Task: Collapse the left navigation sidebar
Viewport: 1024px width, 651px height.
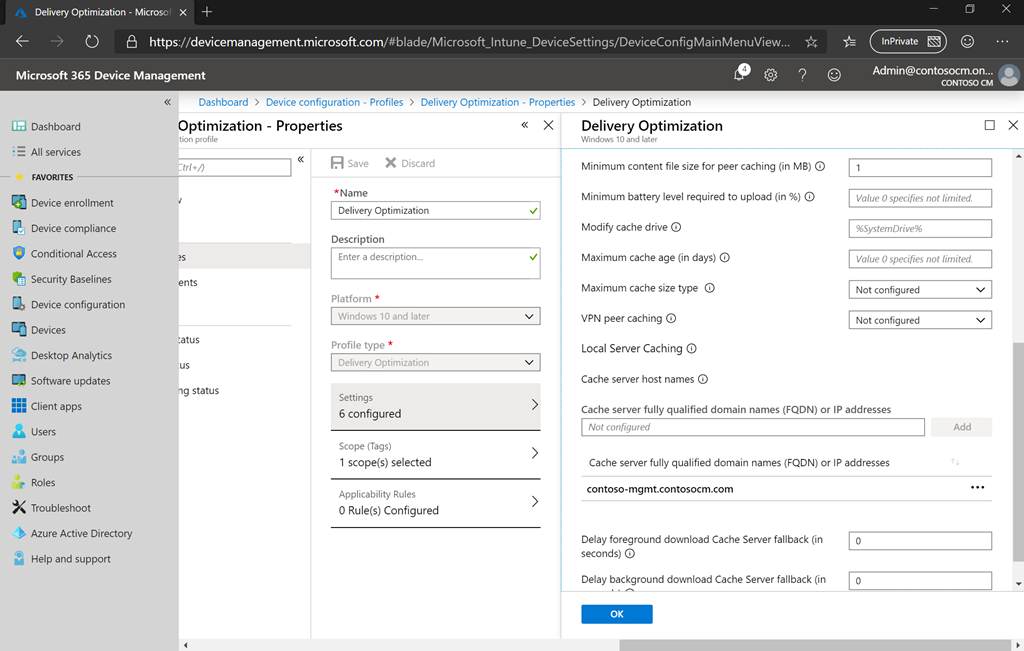Action: [167, 102]
